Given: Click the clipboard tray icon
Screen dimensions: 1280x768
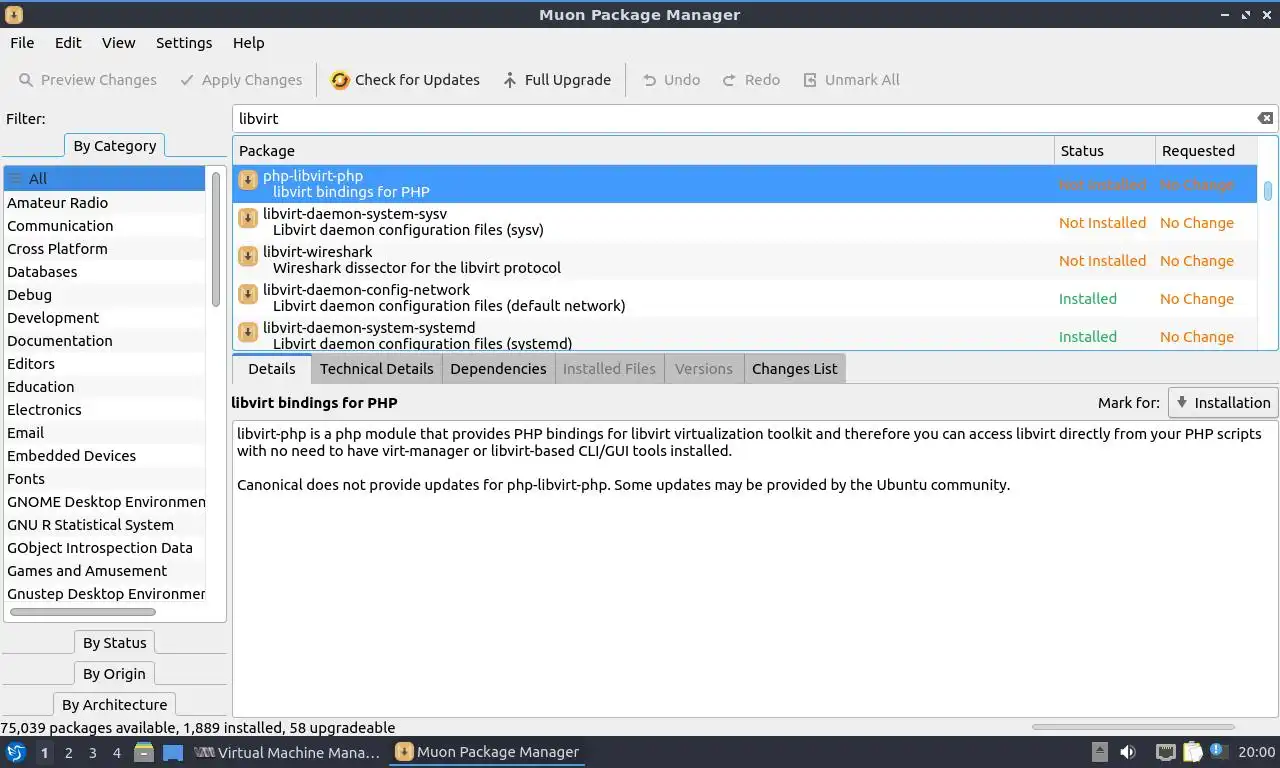Looking at the screenshot, I should (1193, 752).
